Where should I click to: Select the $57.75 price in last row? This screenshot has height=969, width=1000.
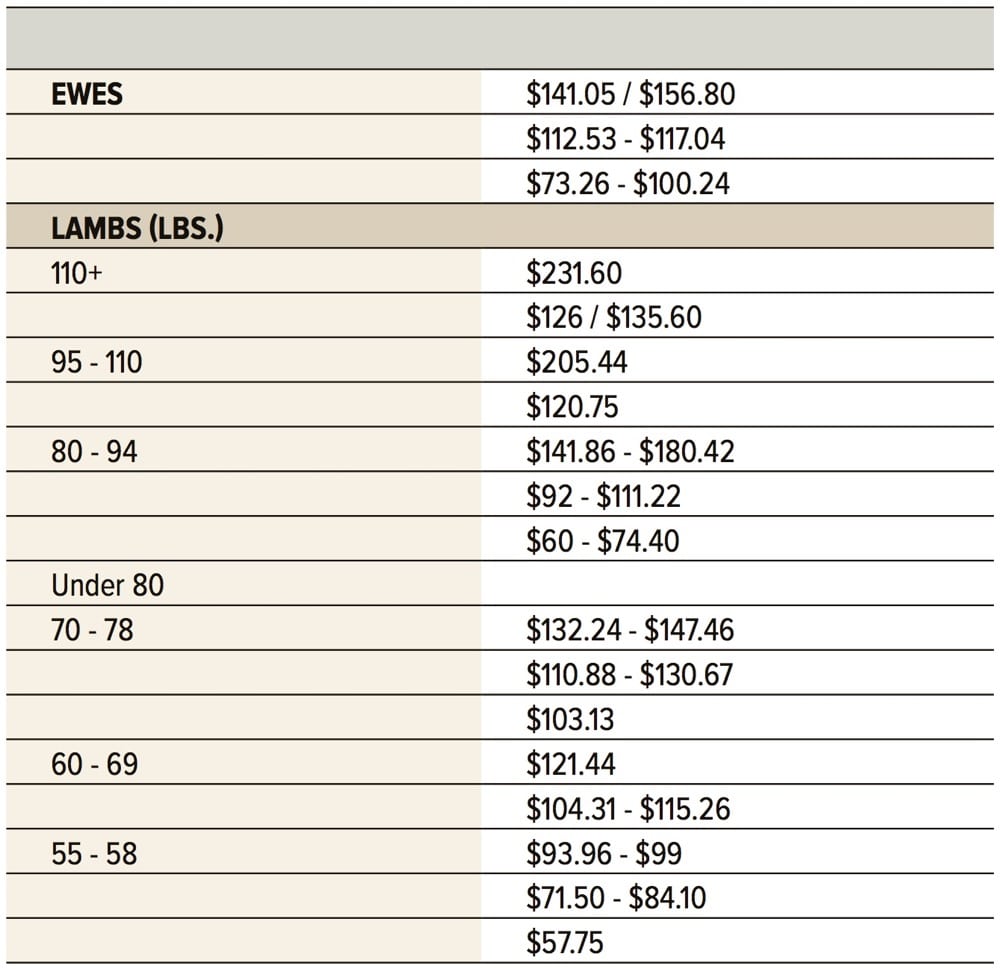[565, 943]
